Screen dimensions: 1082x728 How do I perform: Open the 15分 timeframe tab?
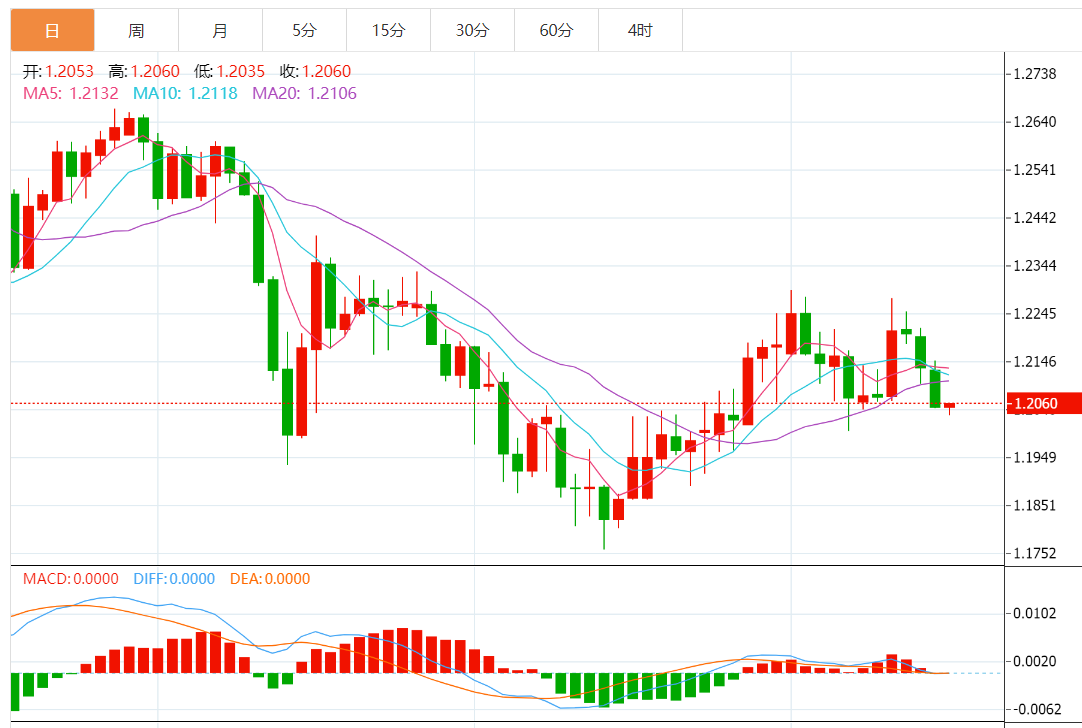coord(388,30)
